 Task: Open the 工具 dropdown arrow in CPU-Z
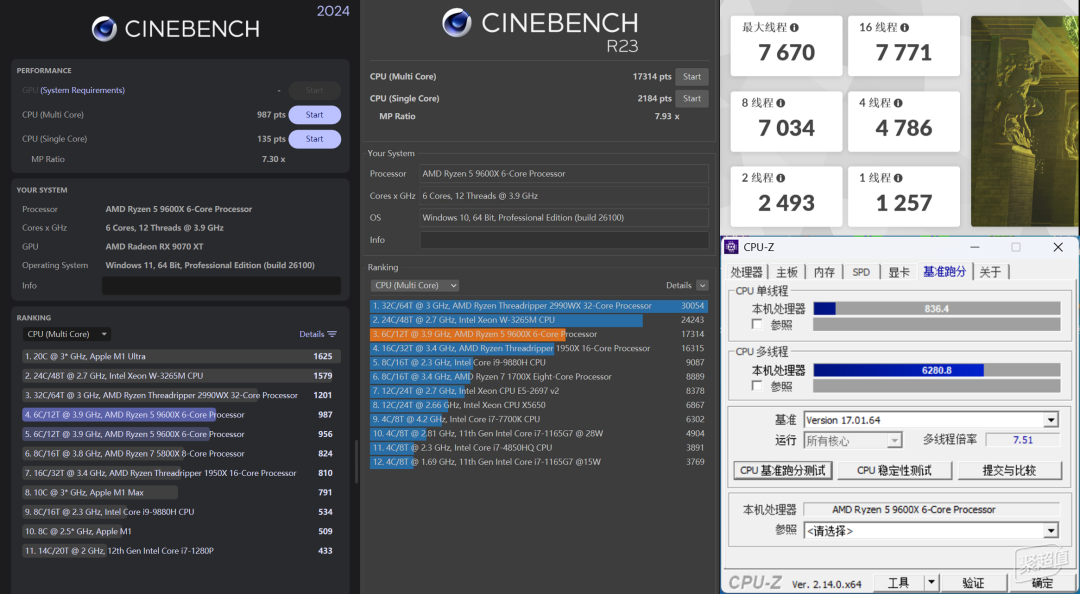pos(931,583)
